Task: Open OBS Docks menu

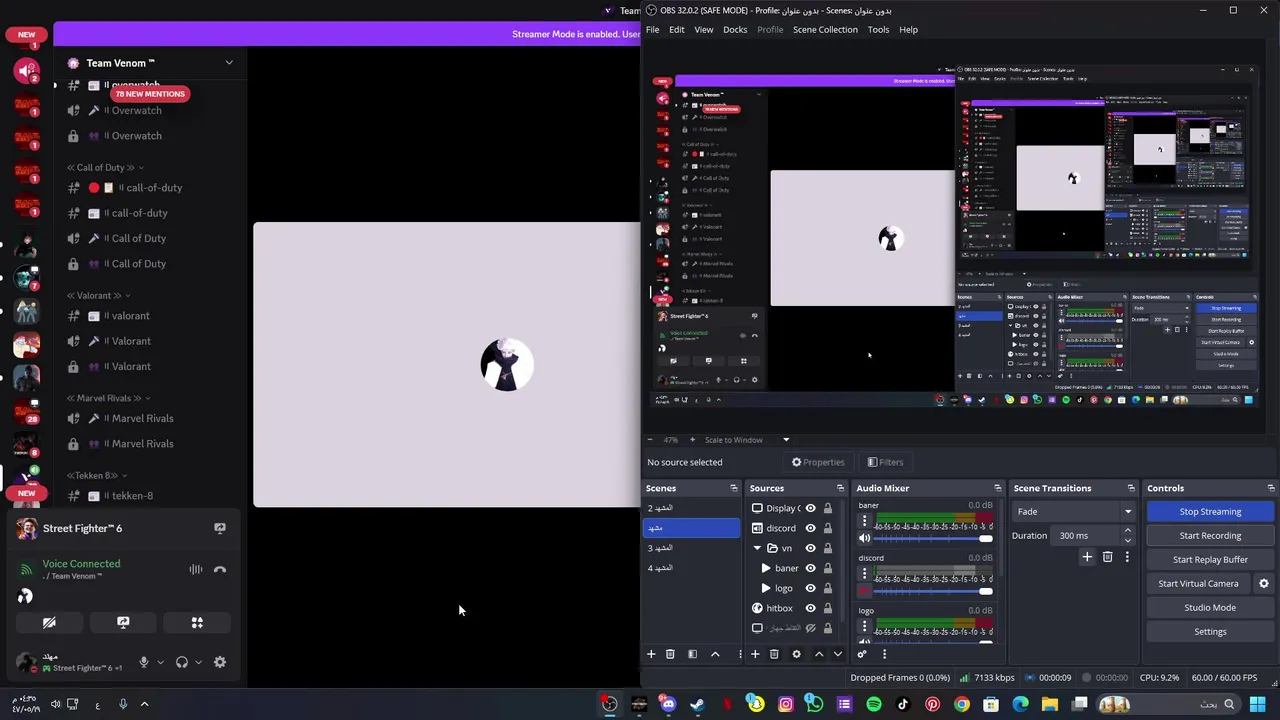Action: [735, 29]
